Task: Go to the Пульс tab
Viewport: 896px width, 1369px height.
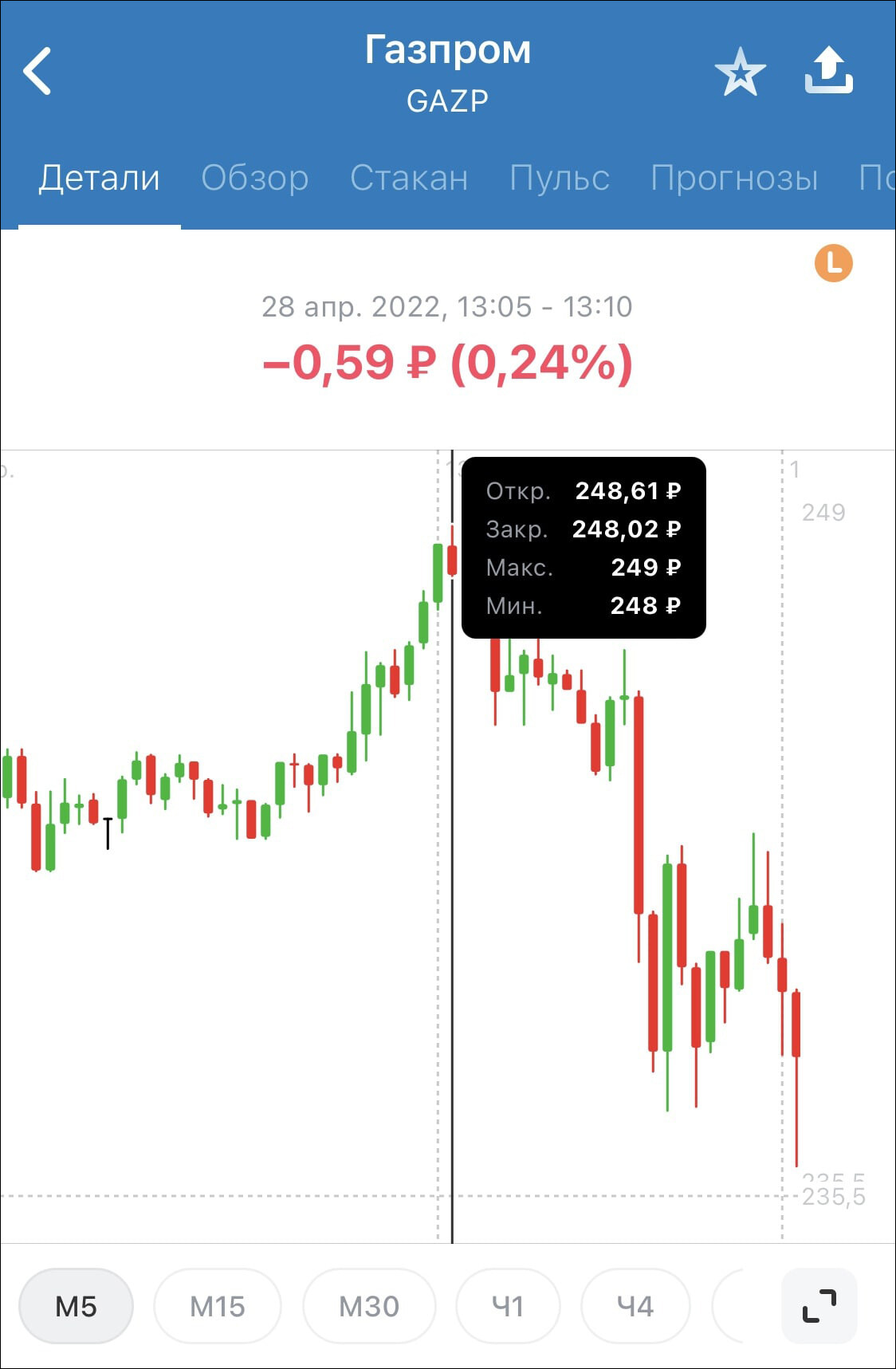Action: tap(559, 178)
